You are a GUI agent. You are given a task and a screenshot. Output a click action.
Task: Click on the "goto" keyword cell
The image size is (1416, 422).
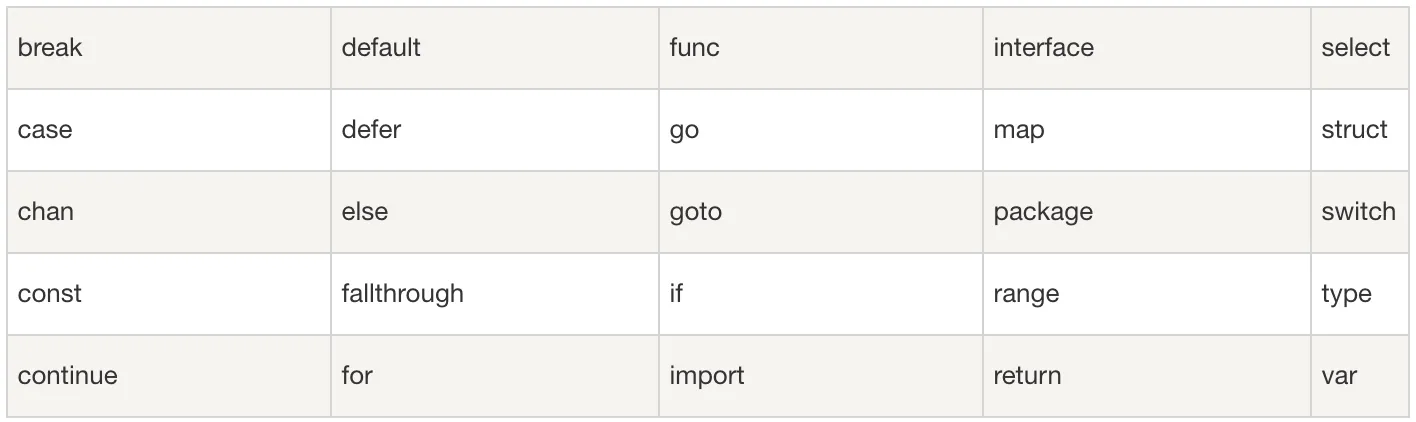(x=695, y=212)
